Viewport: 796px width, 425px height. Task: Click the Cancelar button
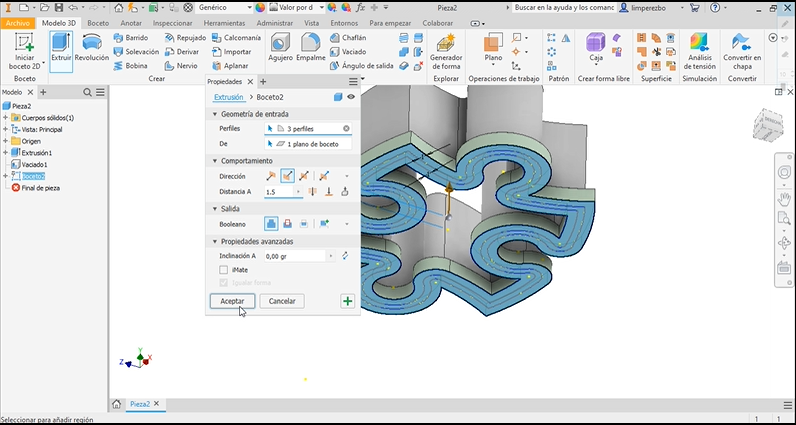tap(282, 301)
